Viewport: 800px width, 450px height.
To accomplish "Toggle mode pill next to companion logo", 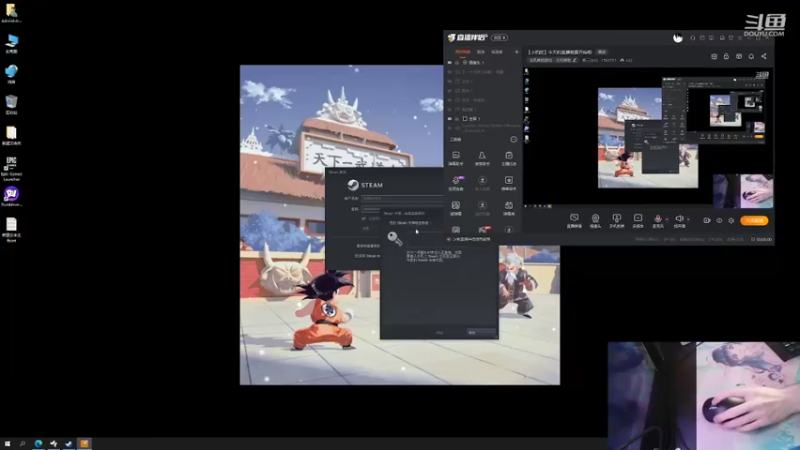I will (499, 38).
